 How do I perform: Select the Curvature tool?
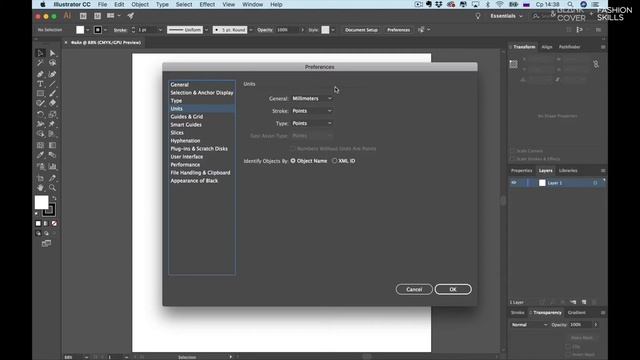53,74
